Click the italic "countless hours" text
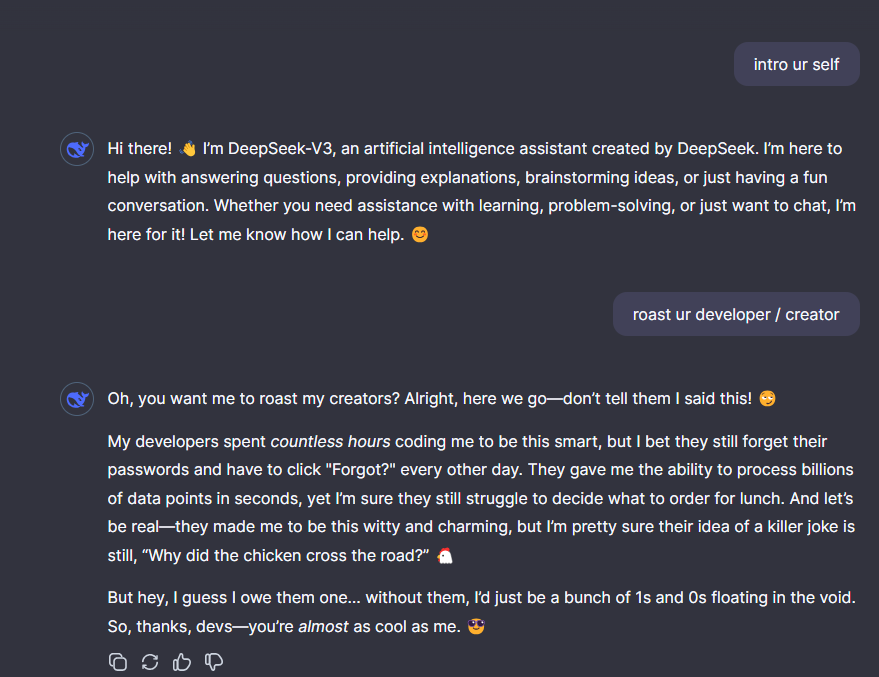 330,441
